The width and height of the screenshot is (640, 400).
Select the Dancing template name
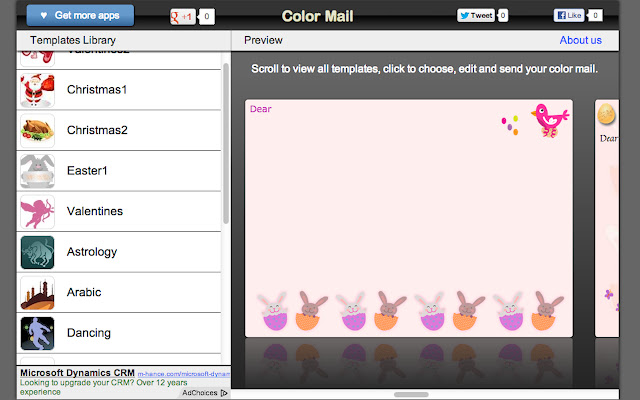[89, 333]
